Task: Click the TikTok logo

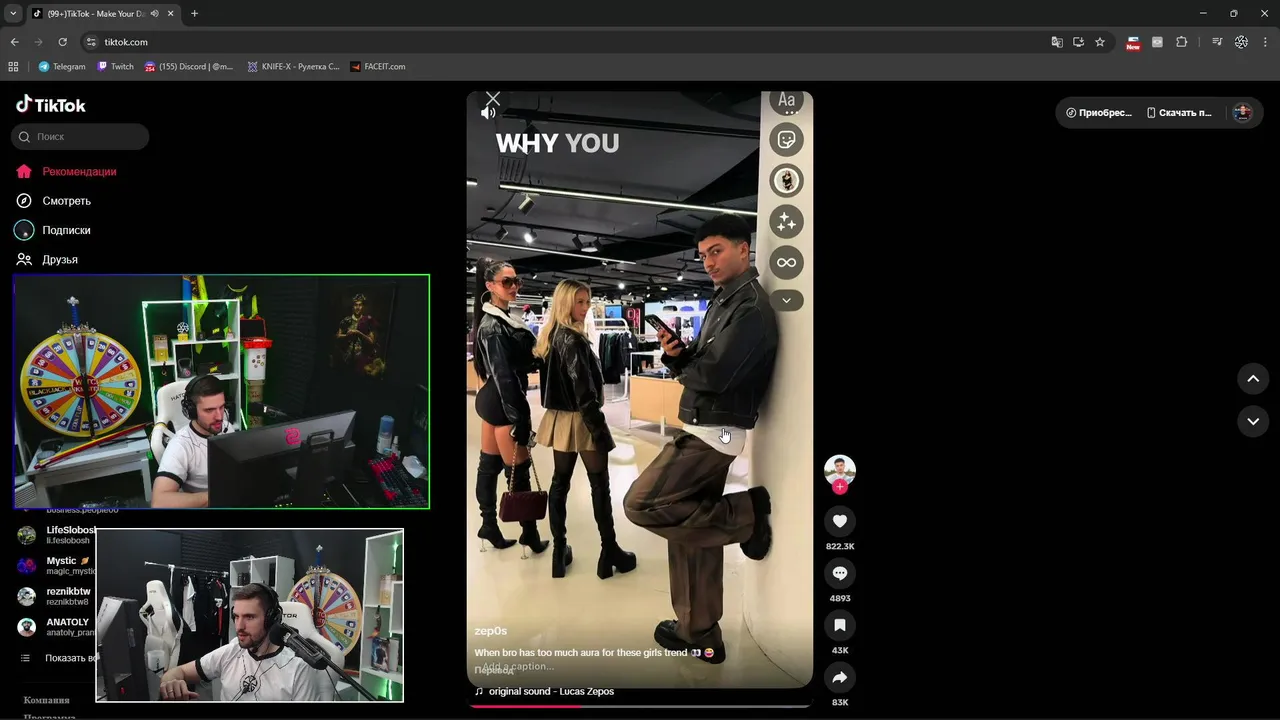Action: [51, 104]
